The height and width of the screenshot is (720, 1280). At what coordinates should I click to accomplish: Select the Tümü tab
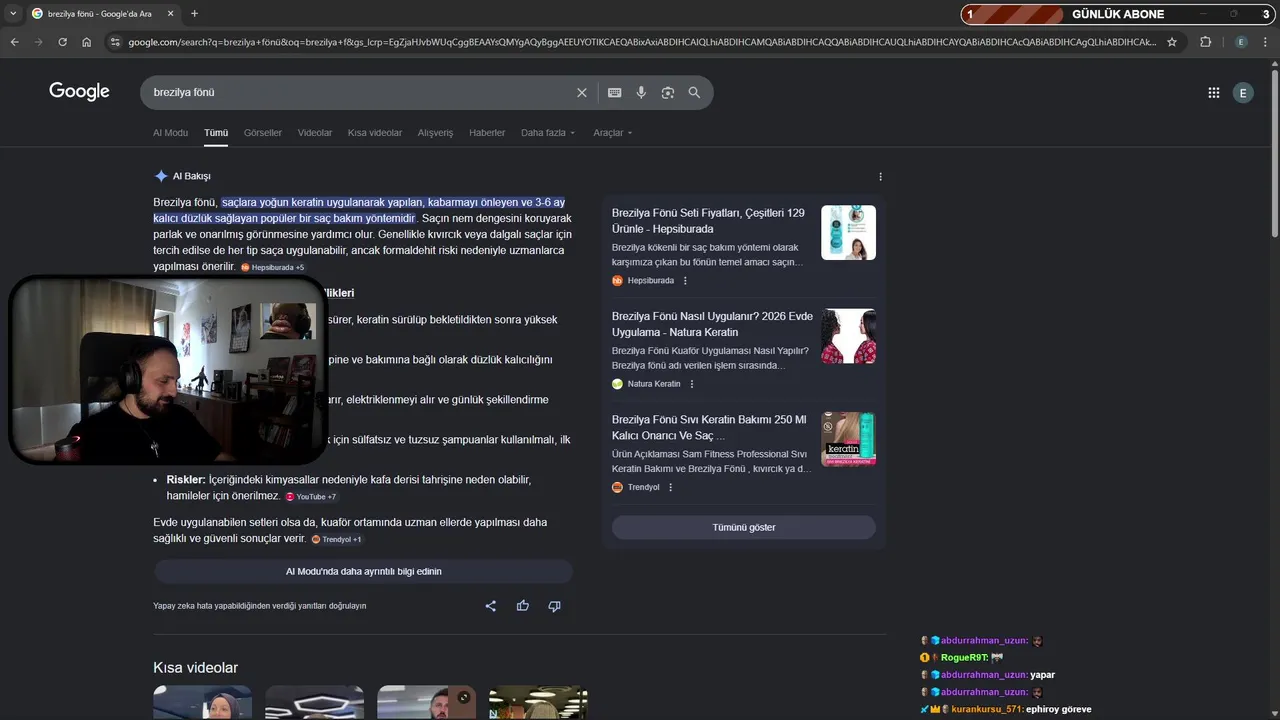216,133
